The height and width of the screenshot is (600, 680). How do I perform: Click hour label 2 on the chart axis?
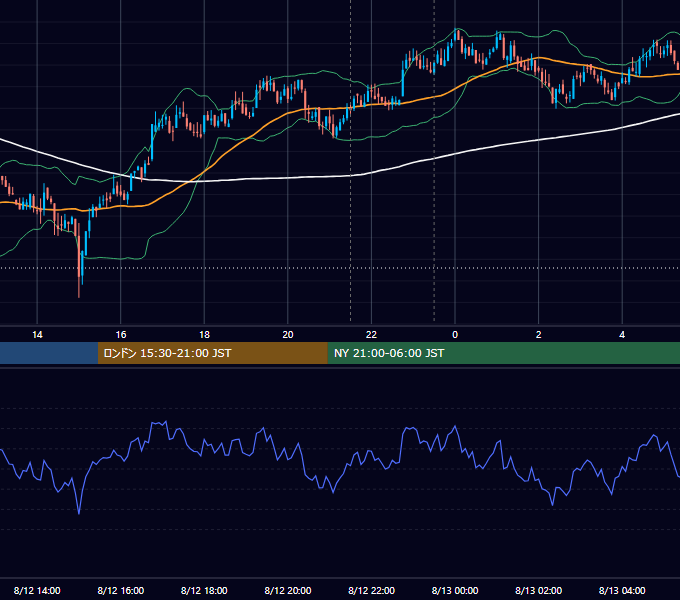click(539, 335)
